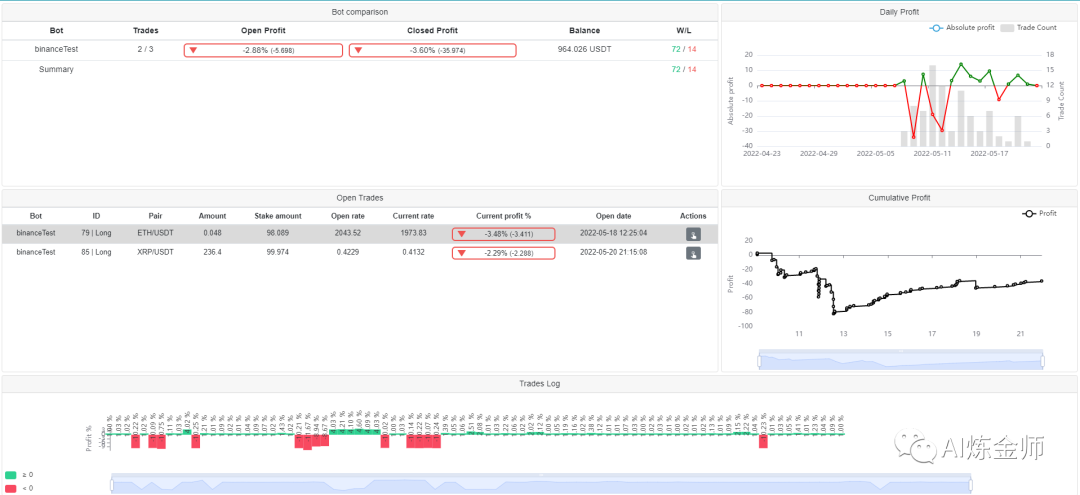Viewport: 1080px width, 495px height.
Task: Grab right handle of Trades Log zoom slider
Action: pyautogui.click(x=971, y=486)
